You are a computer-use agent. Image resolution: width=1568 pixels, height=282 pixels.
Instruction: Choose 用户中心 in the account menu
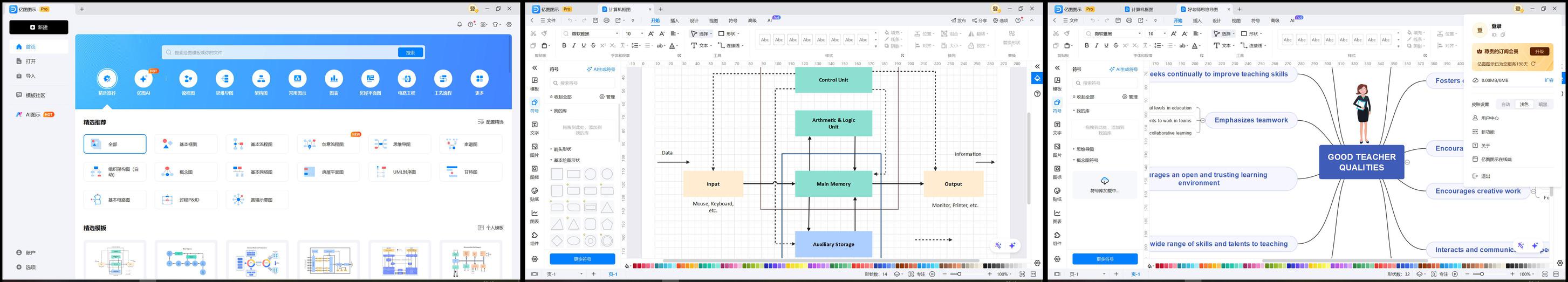(1490, 118)
